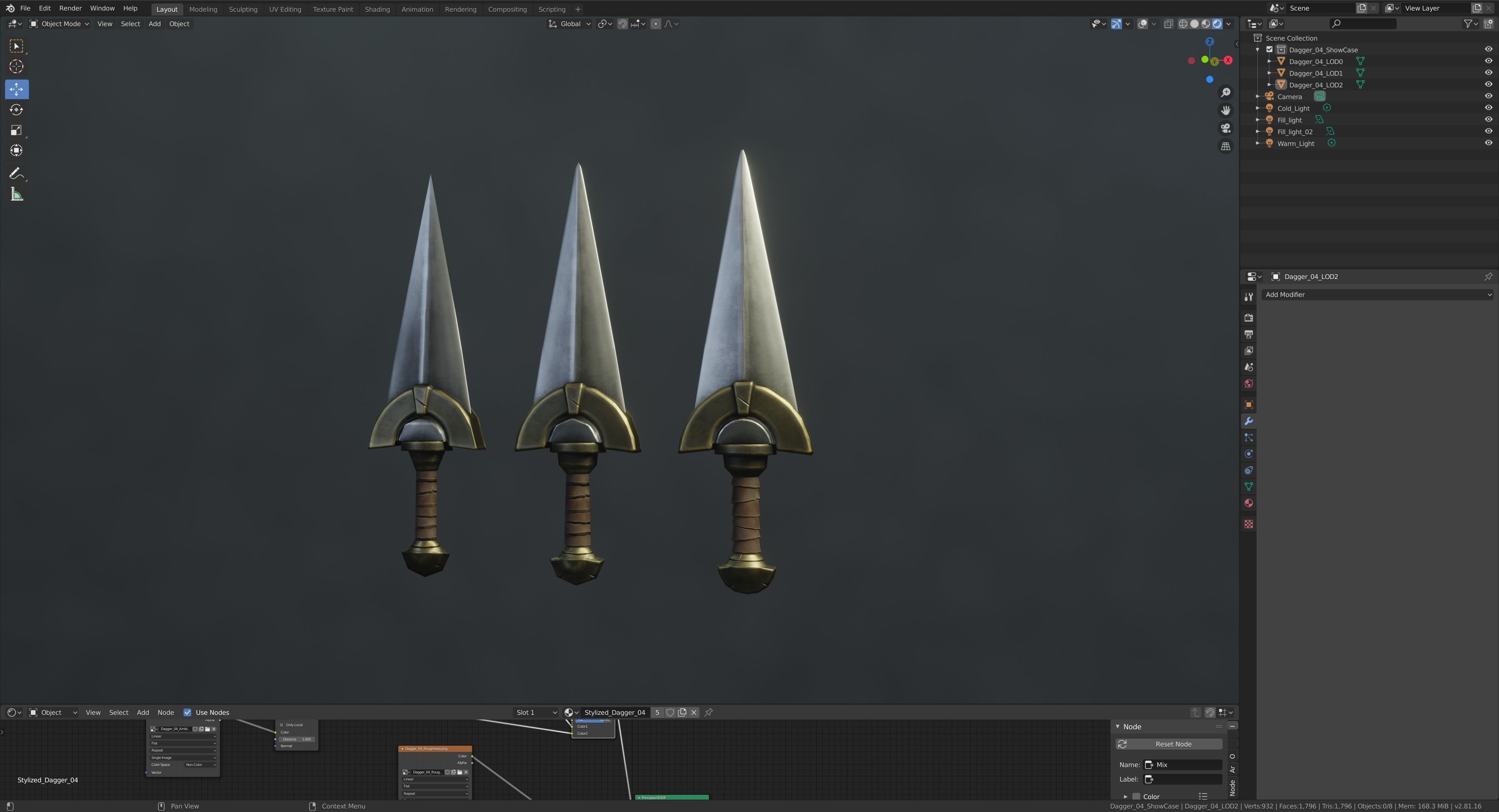This screenshot has height=812, width=1499.
Task: Switch to Solid viewport shading
Action: click(1195, 24)
